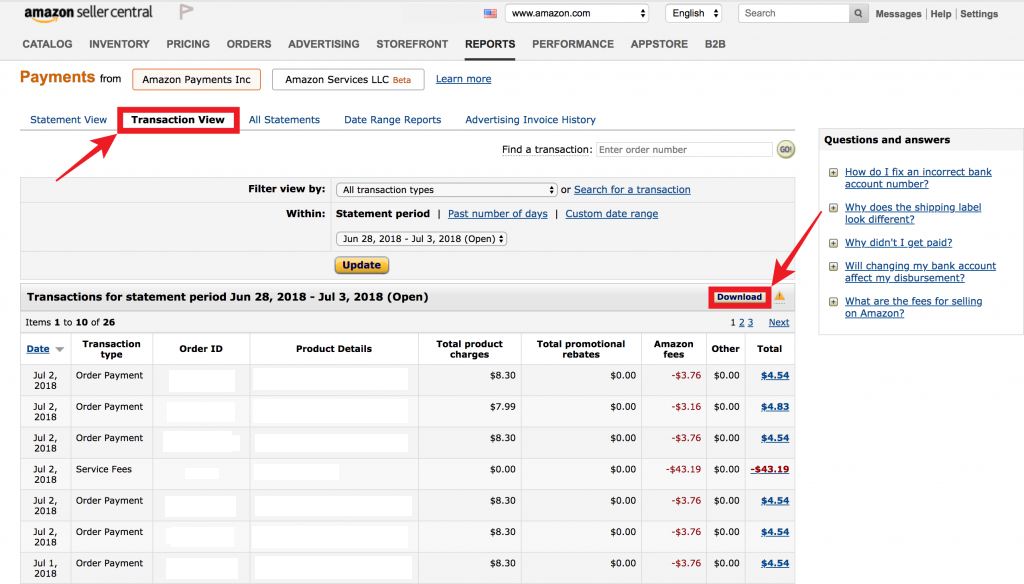Open the Advertising Invoice History tab
The width and height of the screenshot is (1024, 584).
[x=530, y=120]
